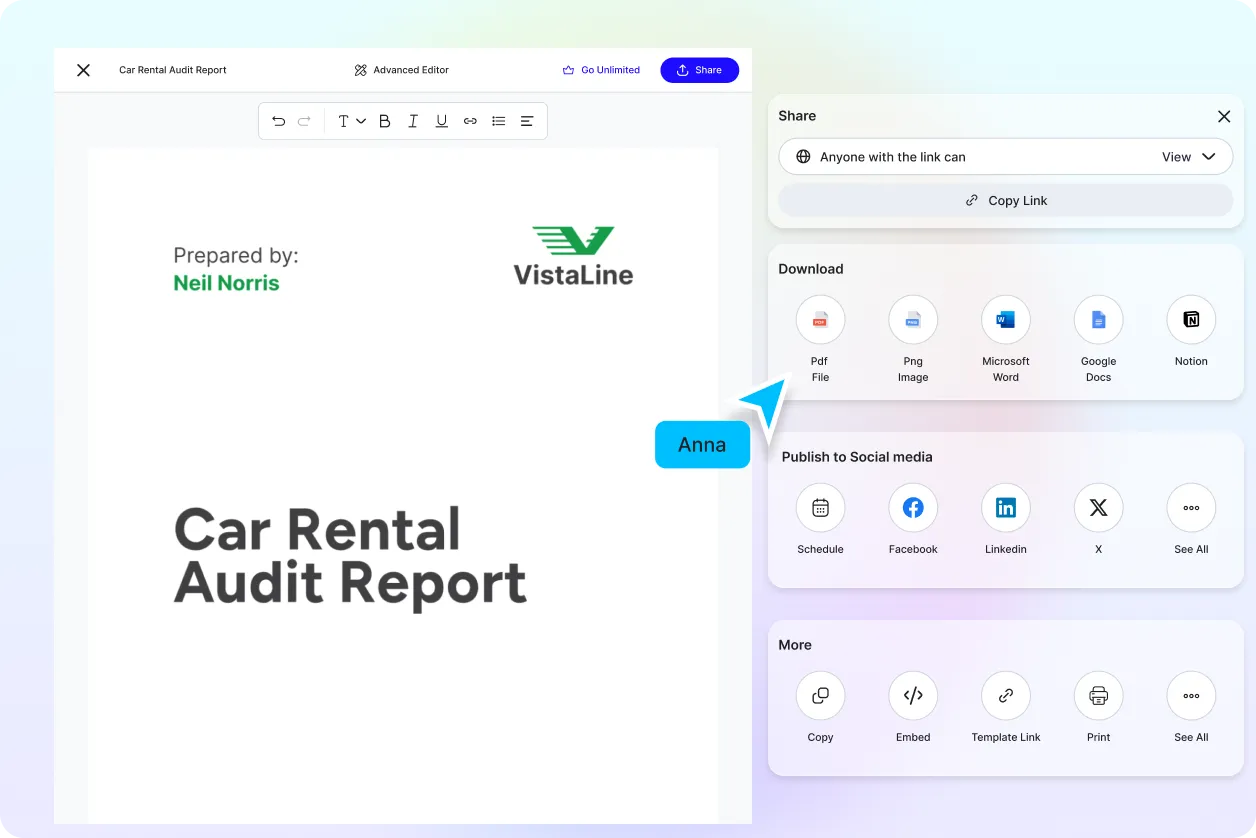1256x838 pixels.
Task: Download the document as a Pdf File
Action: pyautogui.click(x=820, y=319)
